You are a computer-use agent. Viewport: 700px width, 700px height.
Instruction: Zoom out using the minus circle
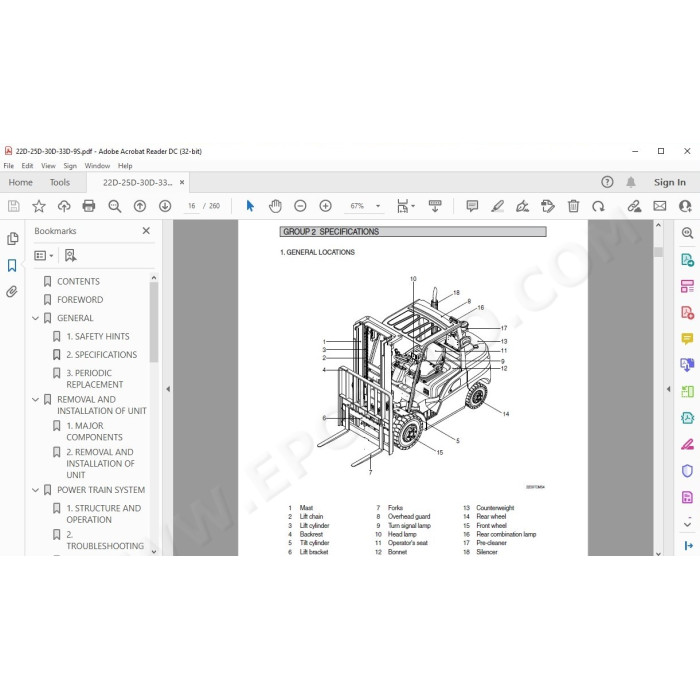[x=300, y=206]
